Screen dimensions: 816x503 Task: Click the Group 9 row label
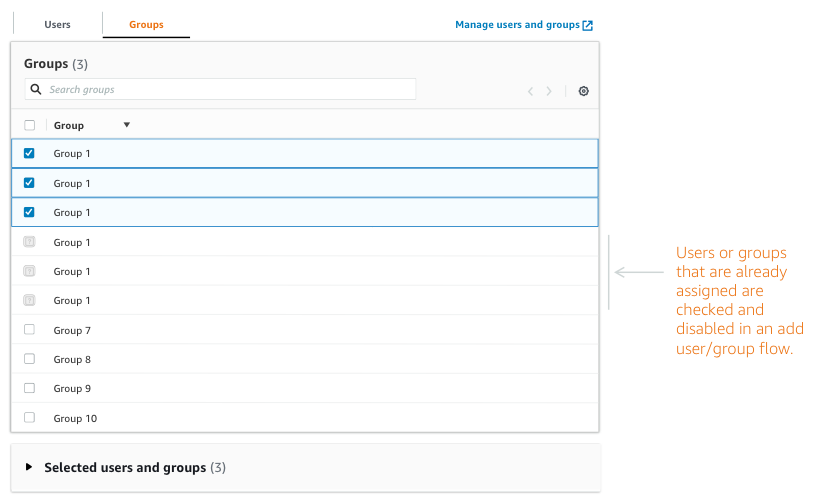point(72,388)
